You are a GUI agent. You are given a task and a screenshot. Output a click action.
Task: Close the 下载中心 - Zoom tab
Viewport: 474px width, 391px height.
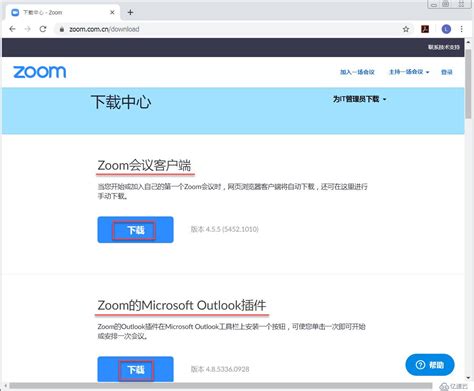pos(112,12)
